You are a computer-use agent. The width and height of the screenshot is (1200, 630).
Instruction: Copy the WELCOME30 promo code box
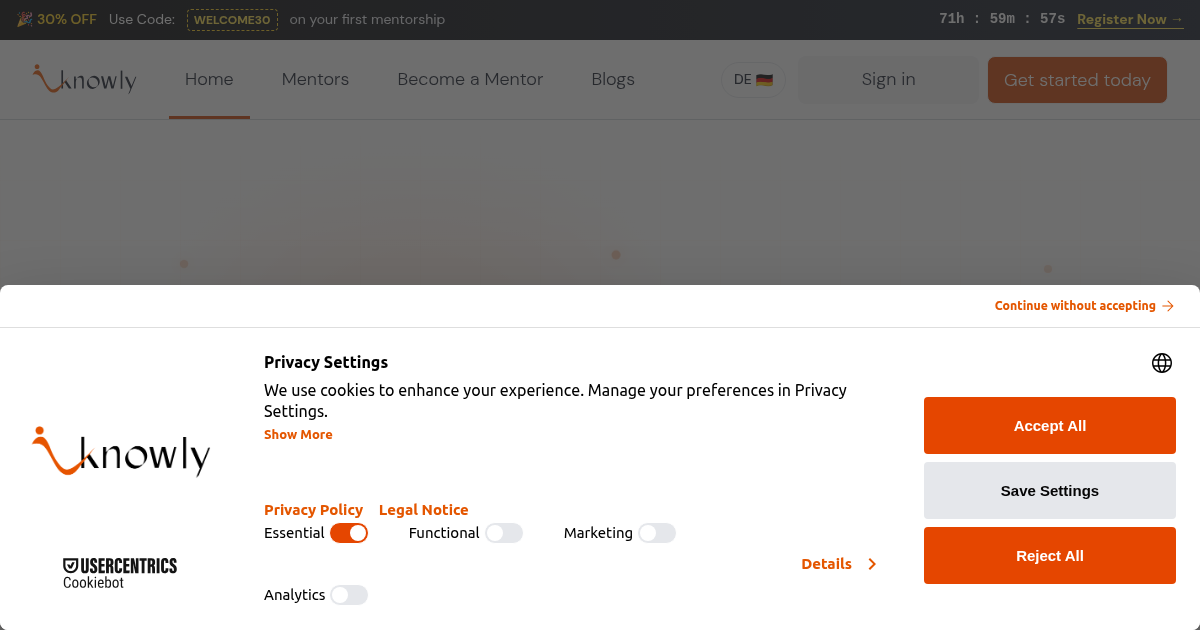pyautogui.click(x=232, y=20)
